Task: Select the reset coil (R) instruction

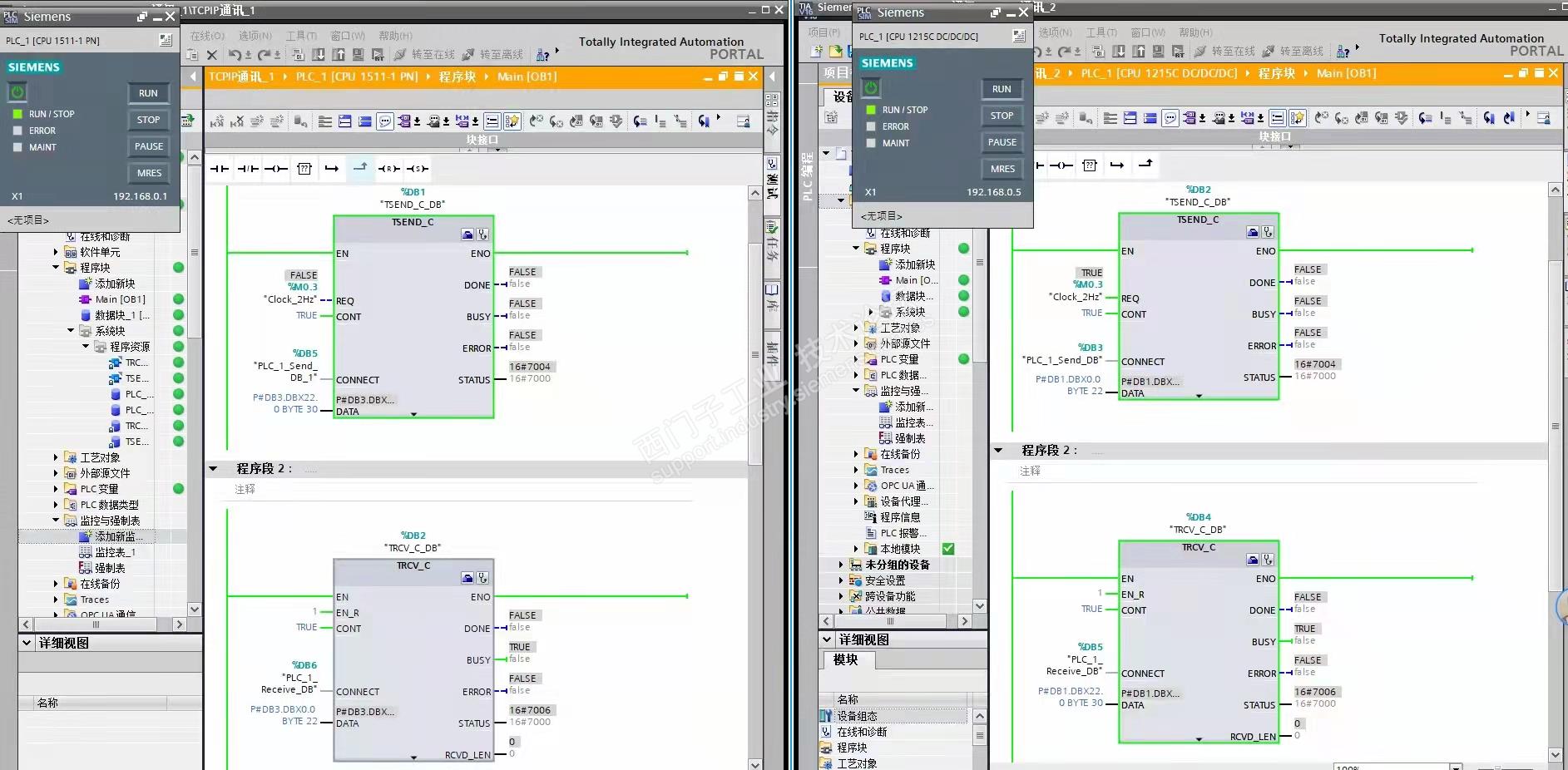Action: [388, 169]
